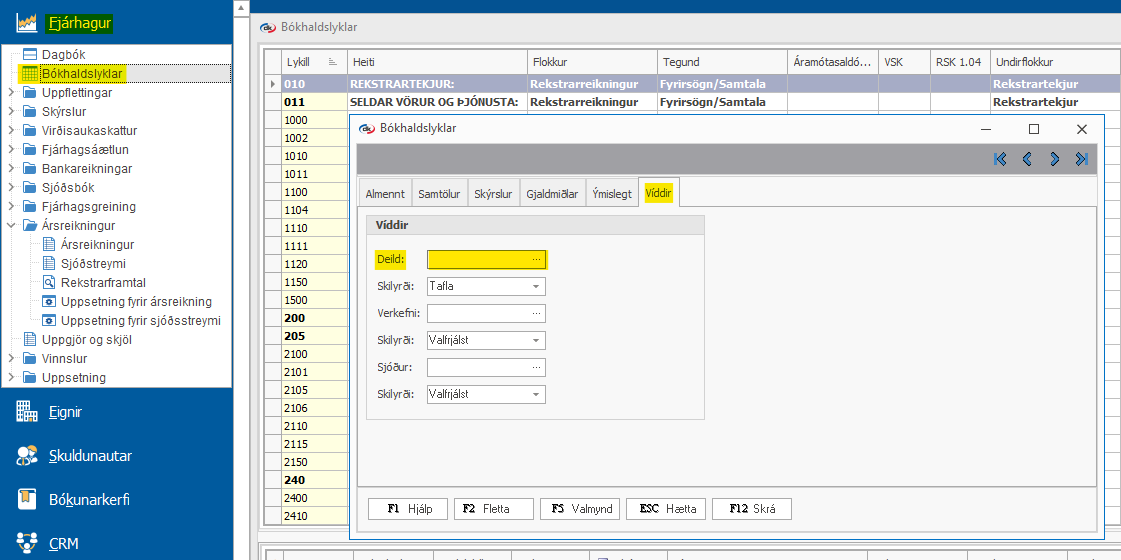Open Skilyrði dropdown showing Tafla

pos(537,286)
